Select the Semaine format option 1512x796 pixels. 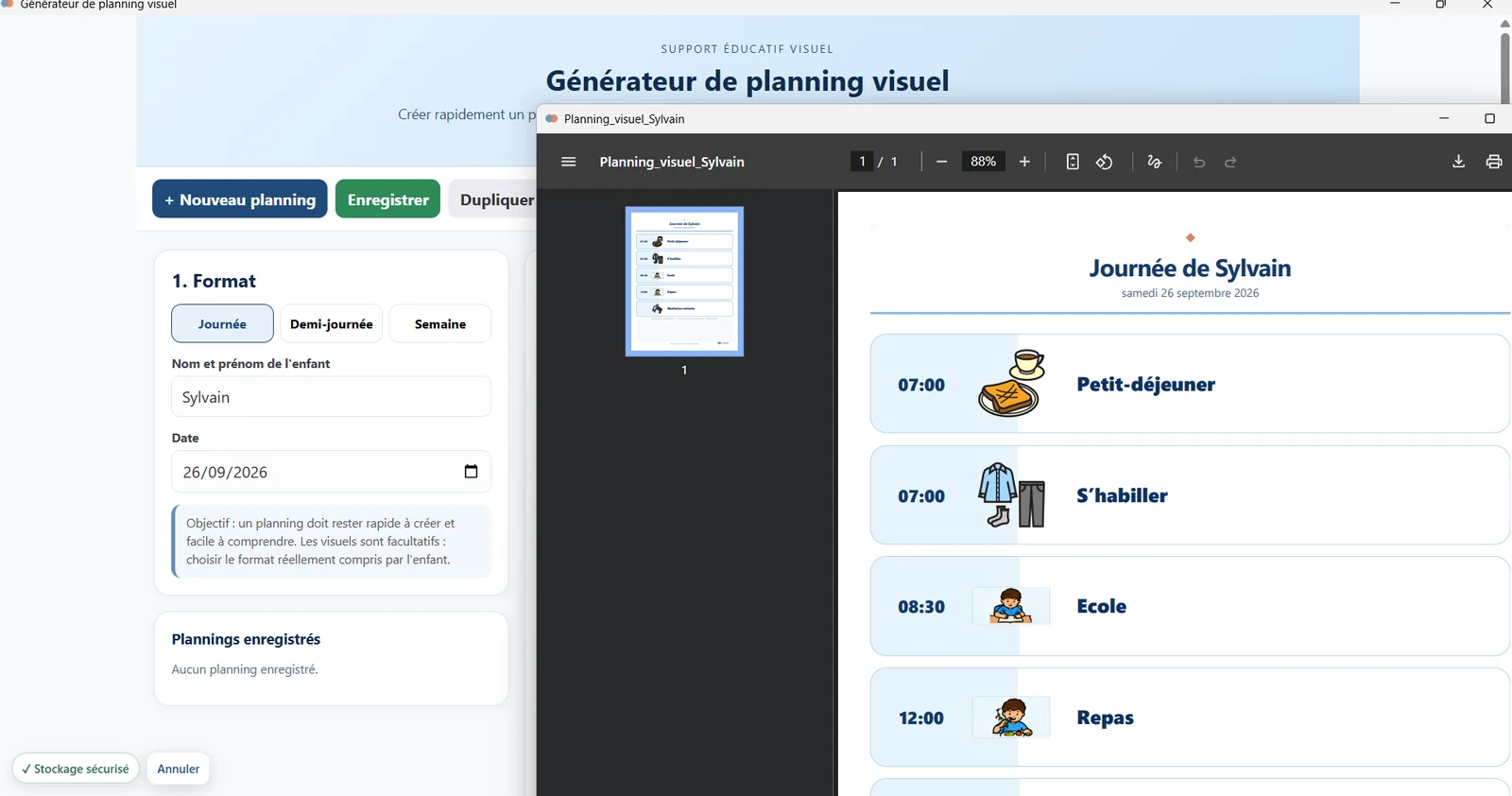[x=440, y=323]
